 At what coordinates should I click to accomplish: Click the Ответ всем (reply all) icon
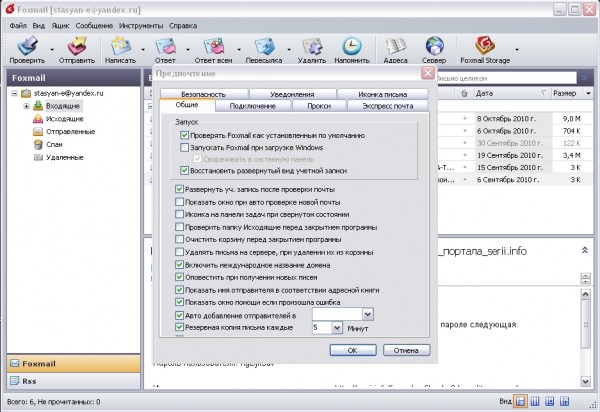214,46
